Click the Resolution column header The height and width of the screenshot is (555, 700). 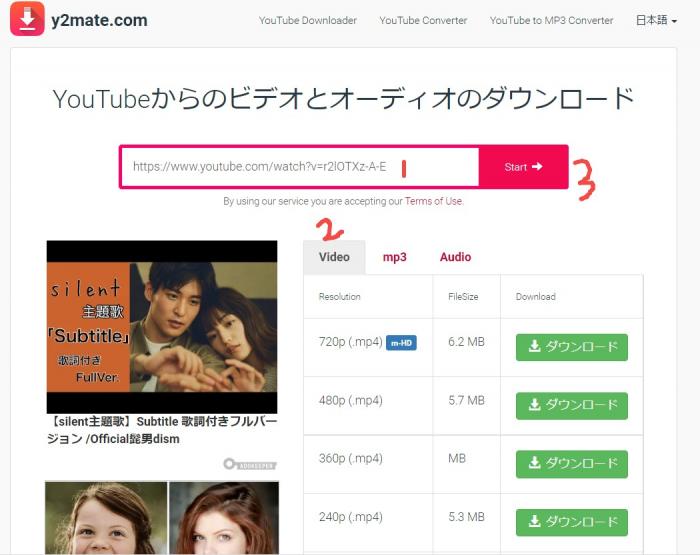[339, 297]
